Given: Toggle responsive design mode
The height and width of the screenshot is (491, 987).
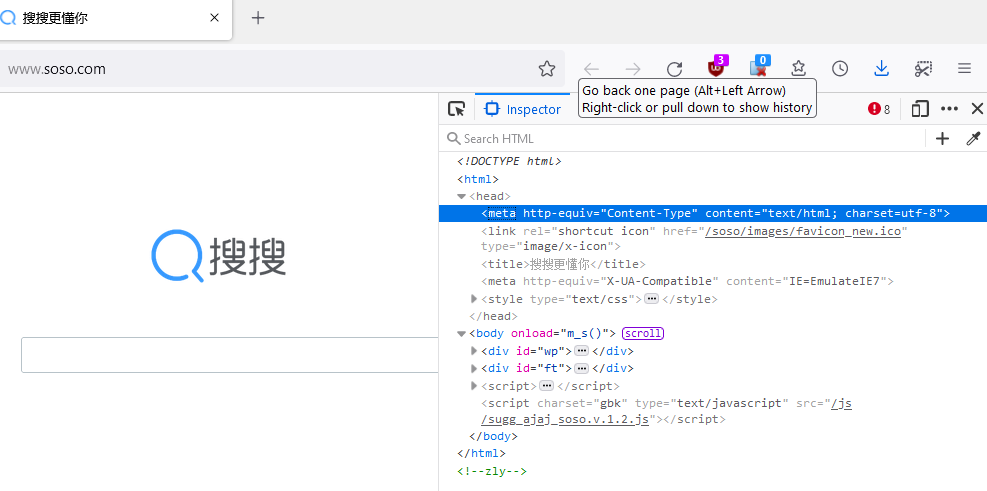Looking at the screenshot, I should [x=920, y=109].
